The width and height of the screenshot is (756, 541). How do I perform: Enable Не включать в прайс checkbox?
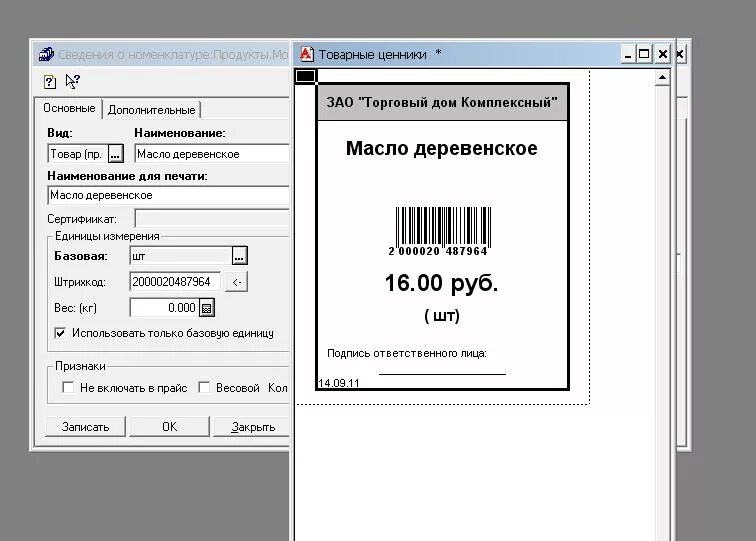[x=68, y=387]
